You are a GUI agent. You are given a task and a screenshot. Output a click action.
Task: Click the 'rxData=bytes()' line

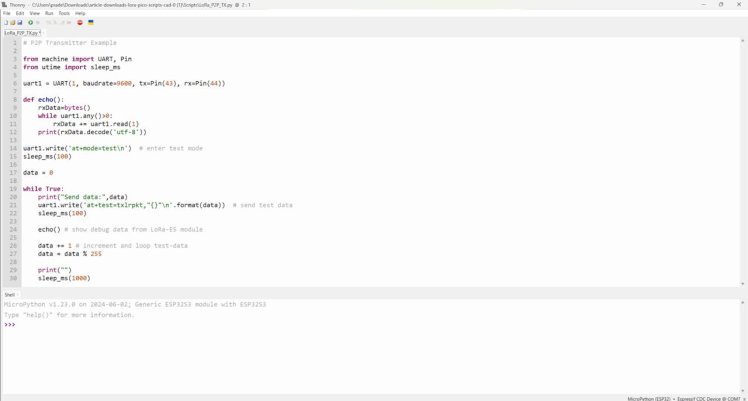(x=64, y=108)
